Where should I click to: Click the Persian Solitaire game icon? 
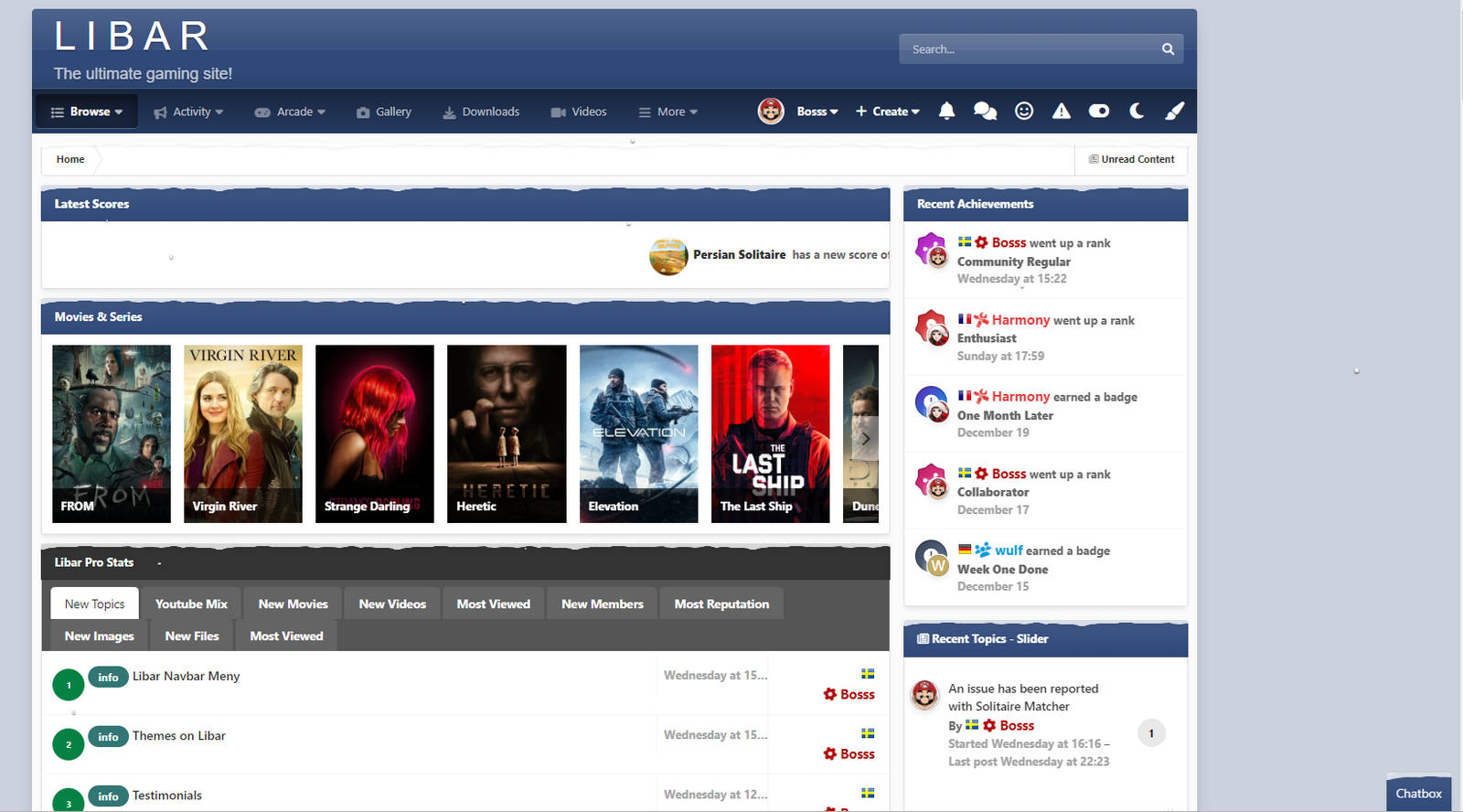(x=668, y=256)
